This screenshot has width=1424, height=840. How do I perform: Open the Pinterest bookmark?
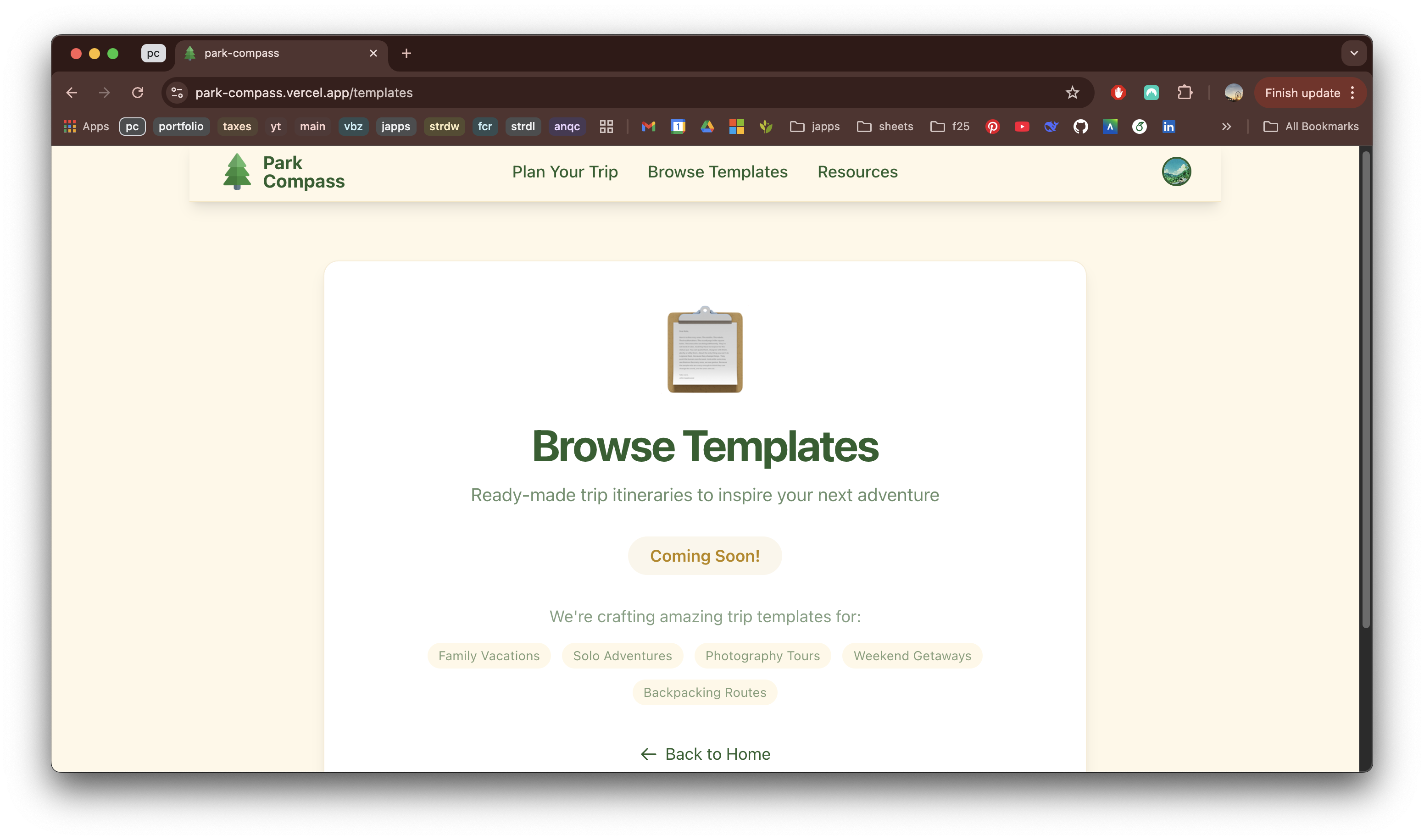(992, 126)
